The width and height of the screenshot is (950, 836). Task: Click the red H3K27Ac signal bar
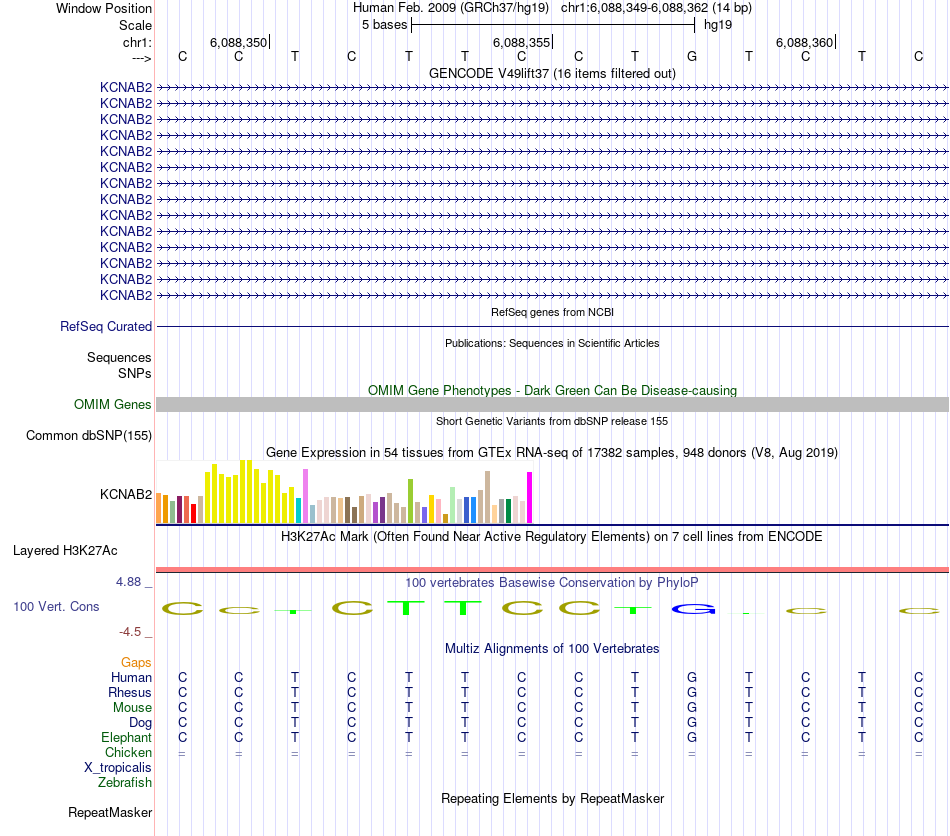(553, 569)
